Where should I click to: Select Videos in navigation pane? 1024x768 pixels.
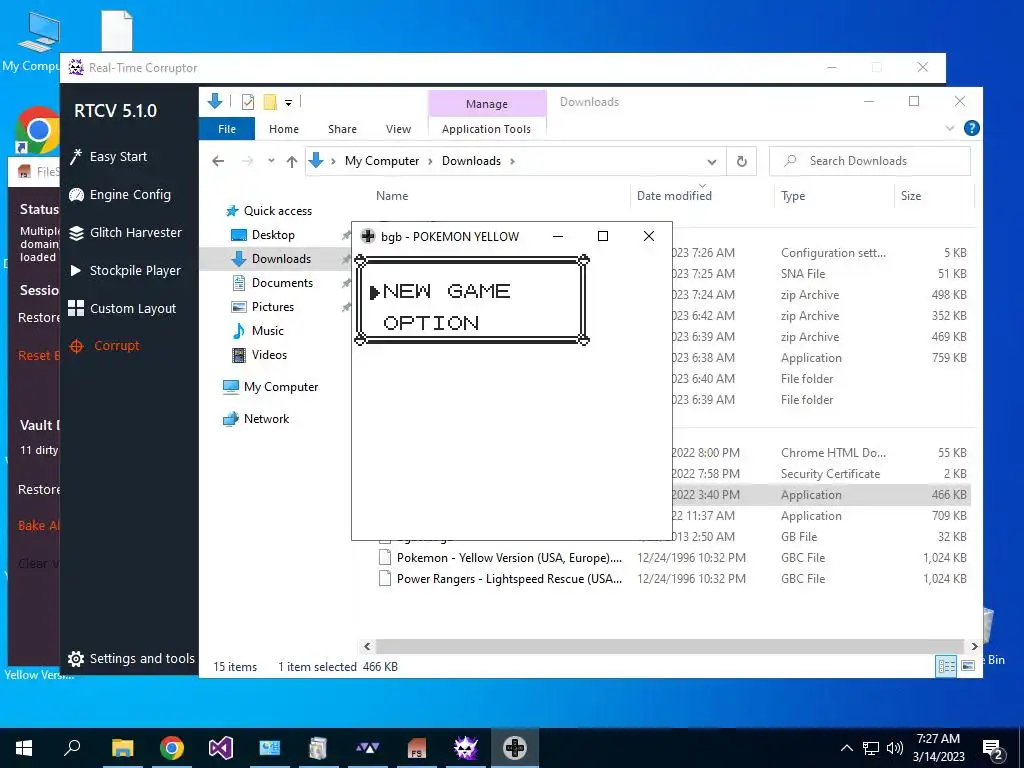point(260,355)
